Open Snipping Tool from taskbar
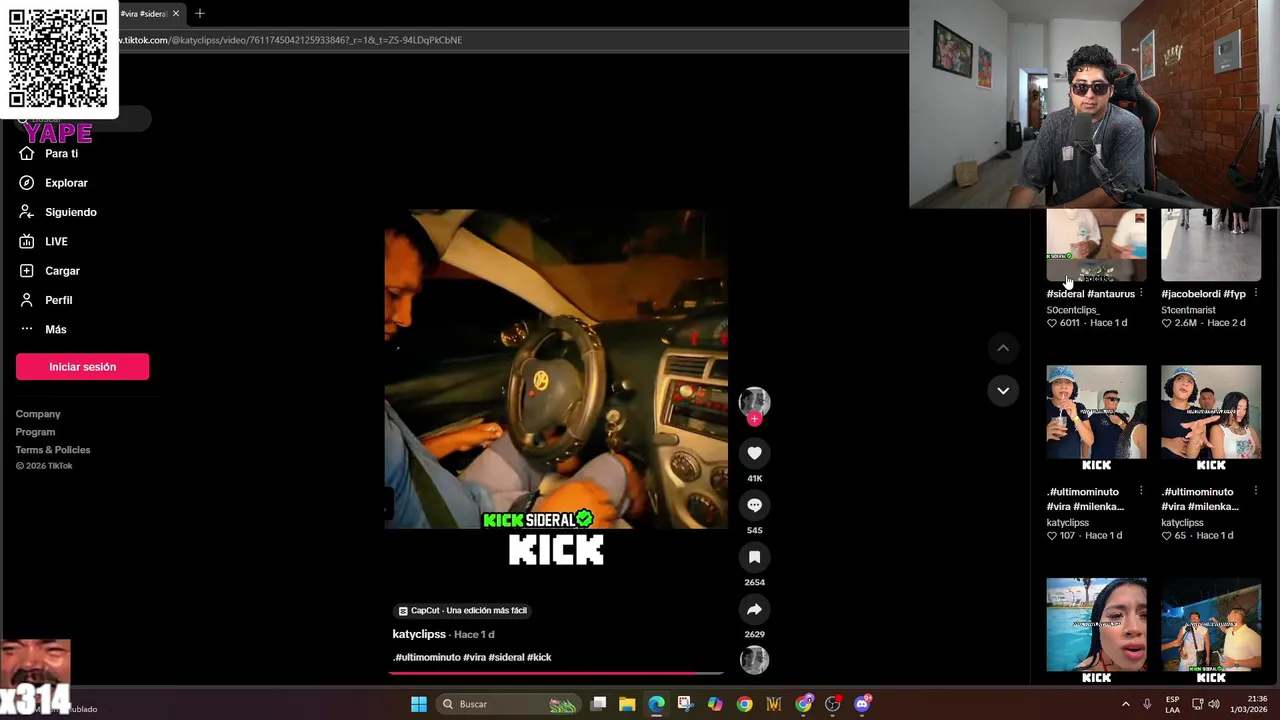 tap(685, 704)
